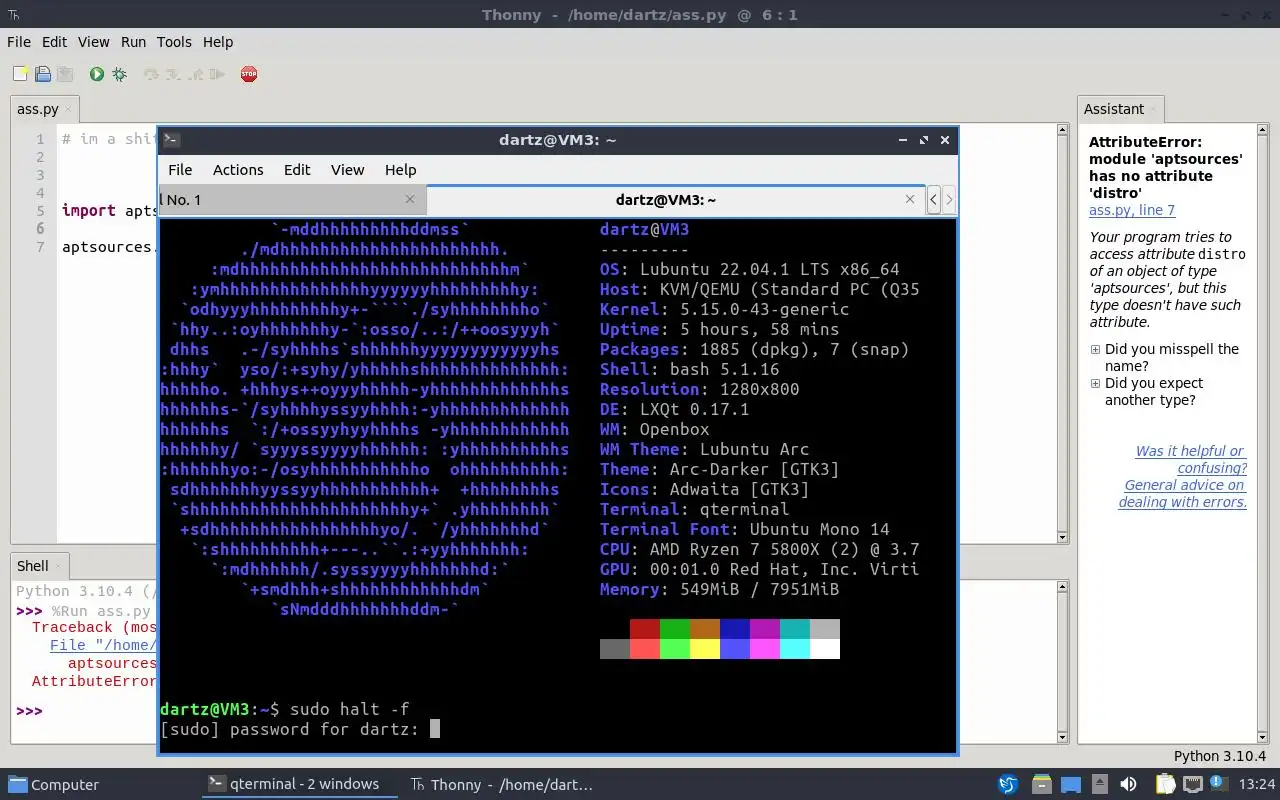Click the 'Python 3.10.4' interpreter status label
The image size is (1280, 800).
tap(1220, 756)
